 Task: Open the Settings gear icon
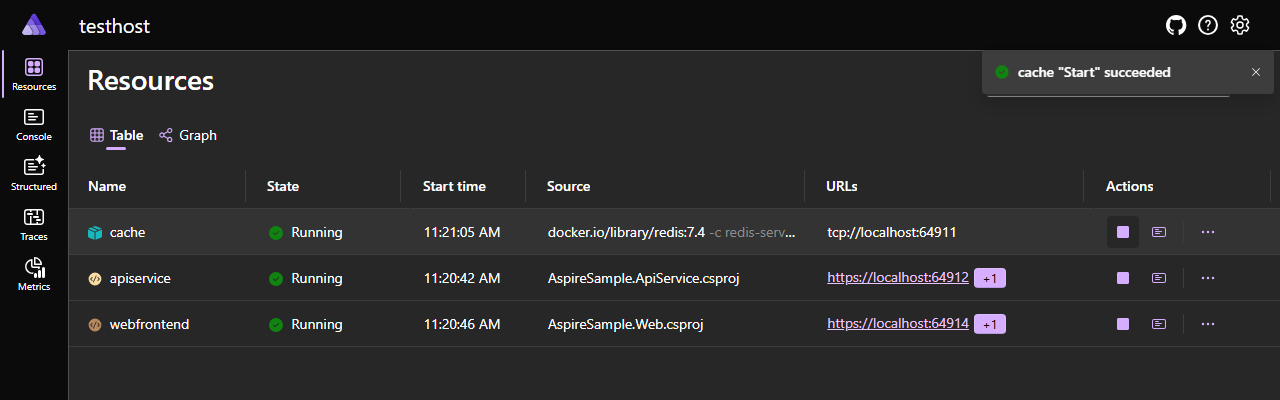(x=1240, y=25)
